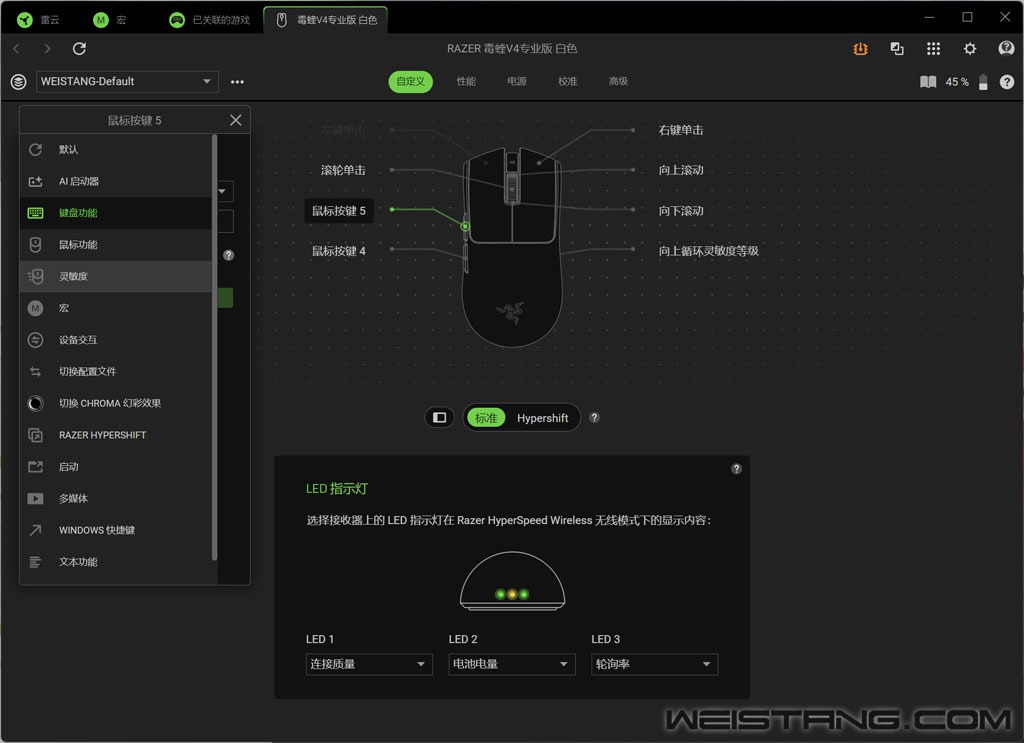Screen dimensions: 1024x743
Task: Click the function list vertical scrollbar
Action: 214,345
